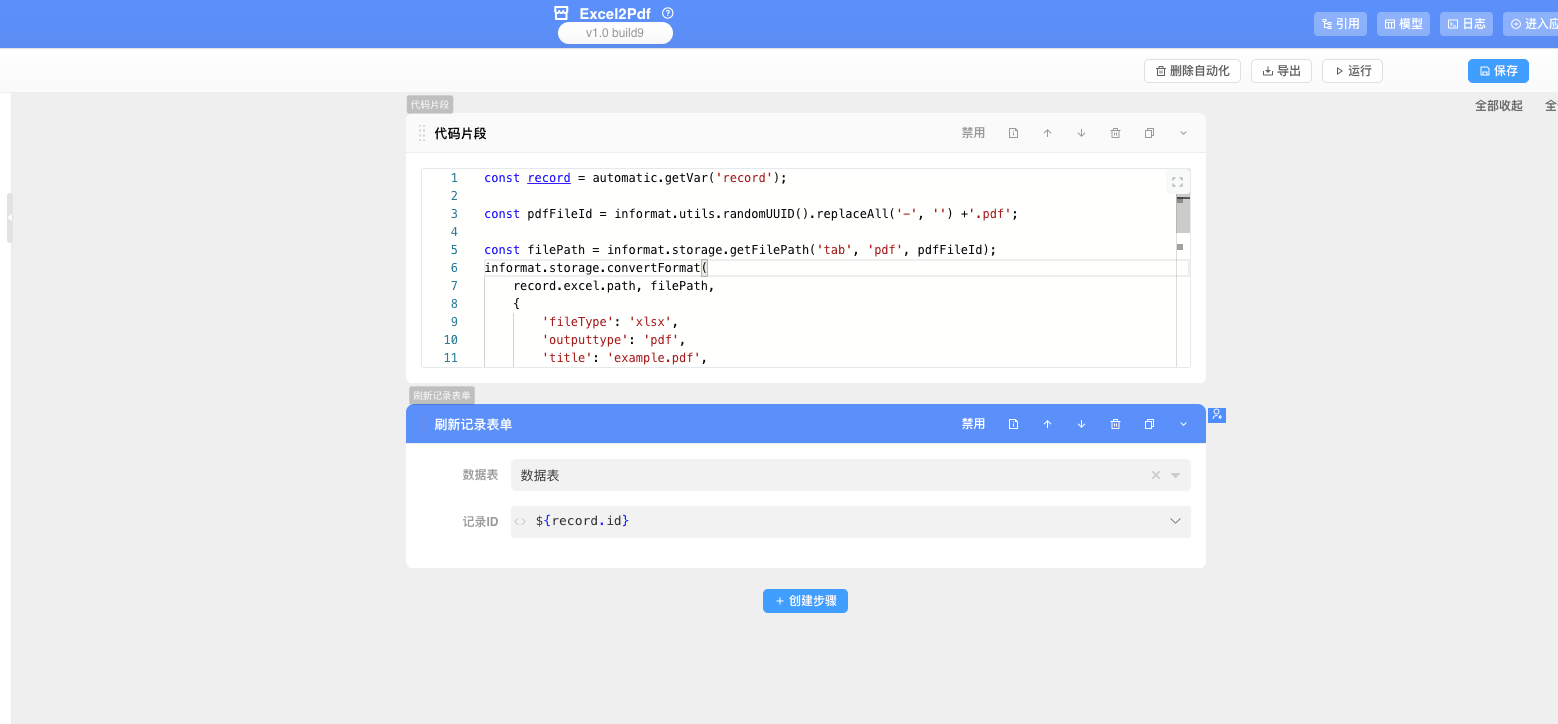Click the help icon next to Excel2Pdf
The height and width of the screenshot is (724, 1558).
pos(668,13)
